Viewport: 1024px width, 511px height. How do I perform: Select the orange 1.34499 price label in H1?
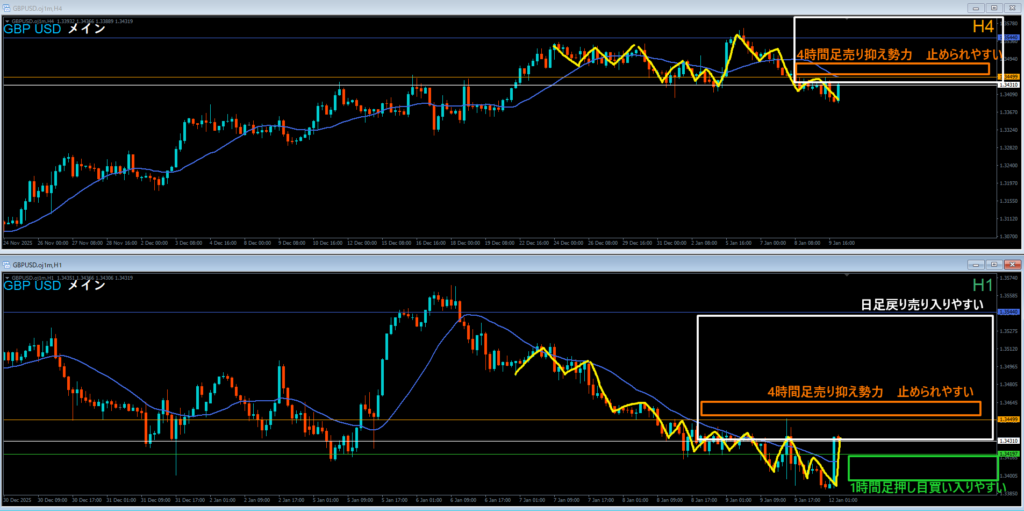[x=1009, y=419]
